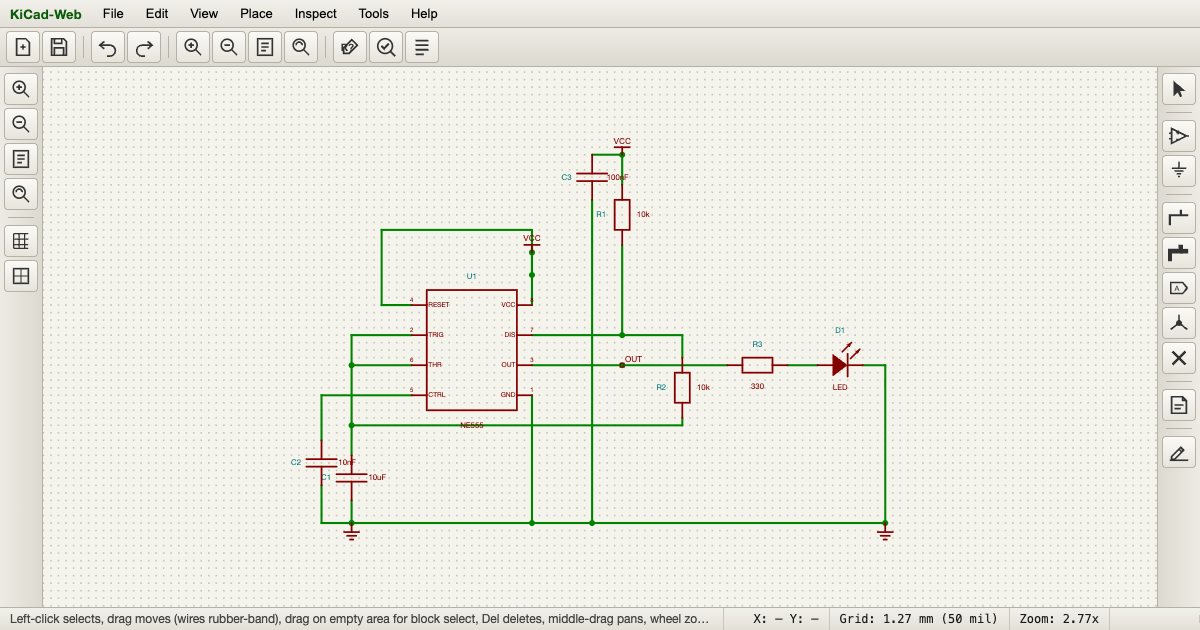This screenshot has height=630, width=1200.
Task: Click the left sidebar zoom-redraw magnifier
Action: (21, 194)
